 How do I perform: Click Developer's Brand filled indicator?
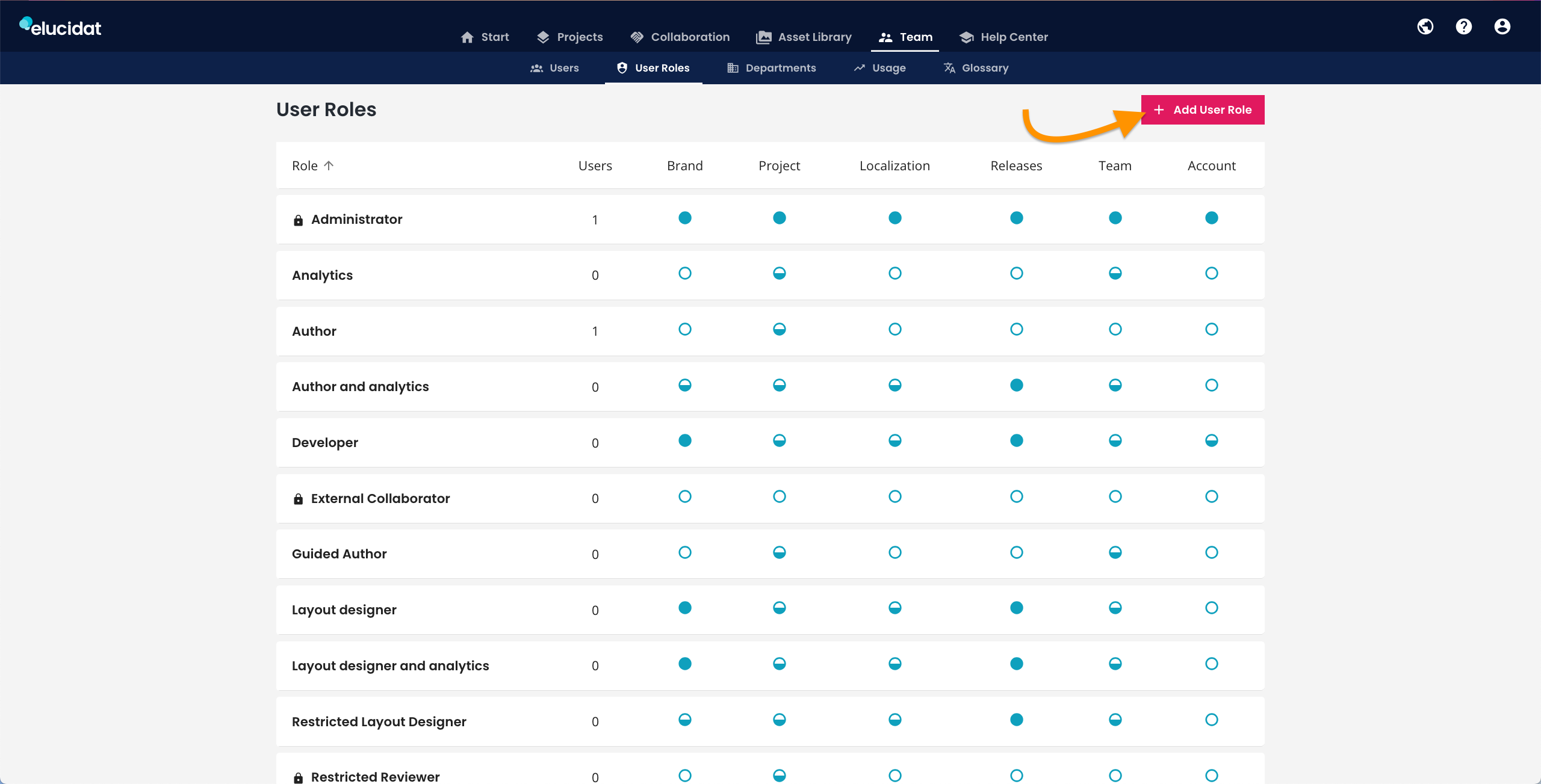[684, 440]
